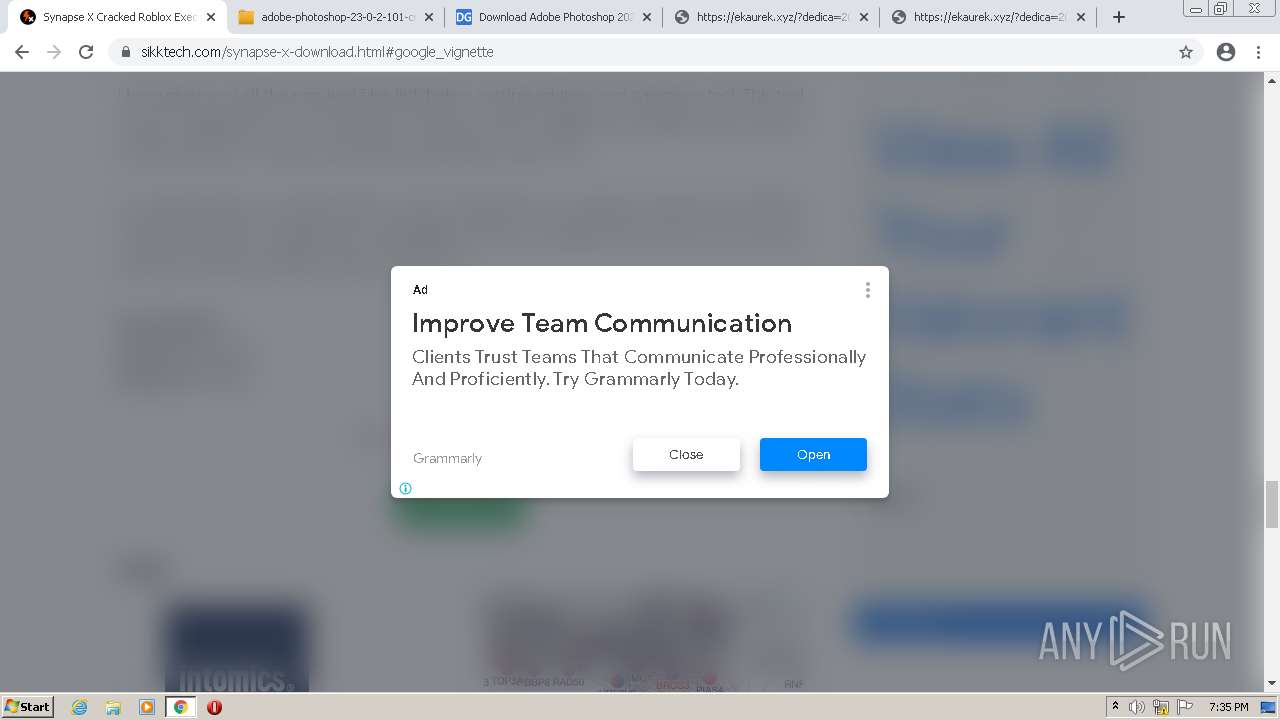Switch to last ekaurek.xyz tab
The width and height of the screenshot is (1280, 720).
[991, 17]
